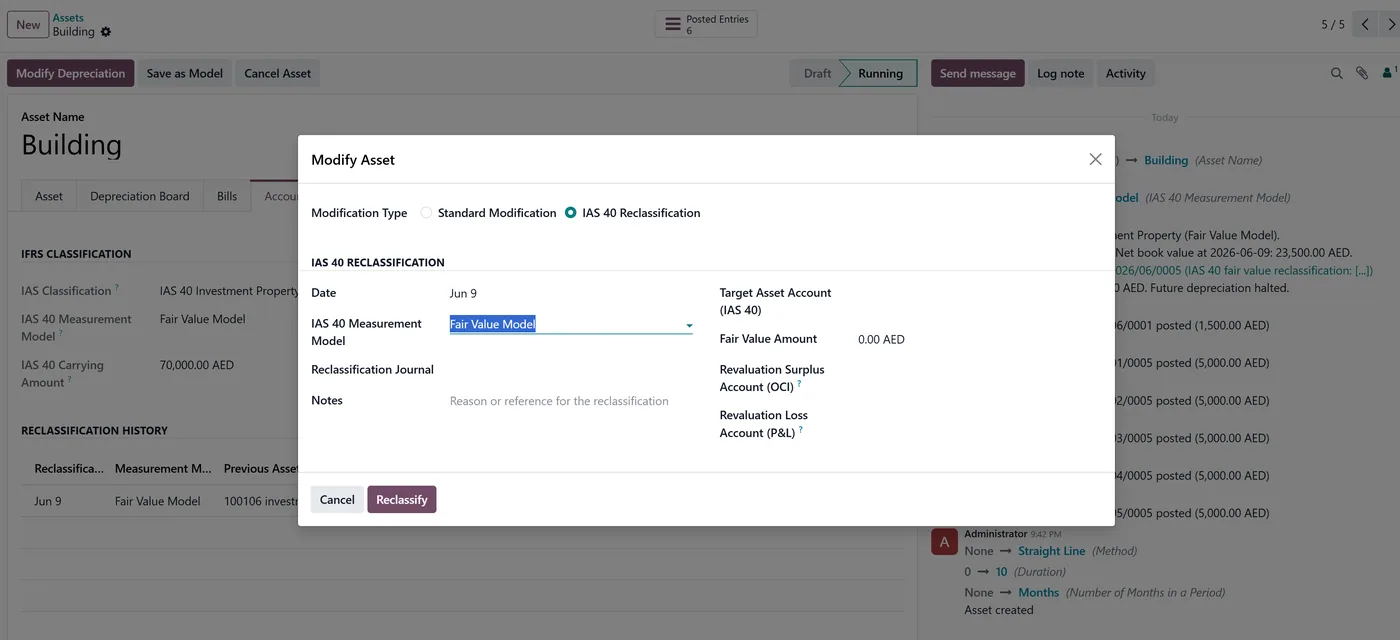Click the Building asset name field
This screenshot has height=640, width=1400.
72,145
